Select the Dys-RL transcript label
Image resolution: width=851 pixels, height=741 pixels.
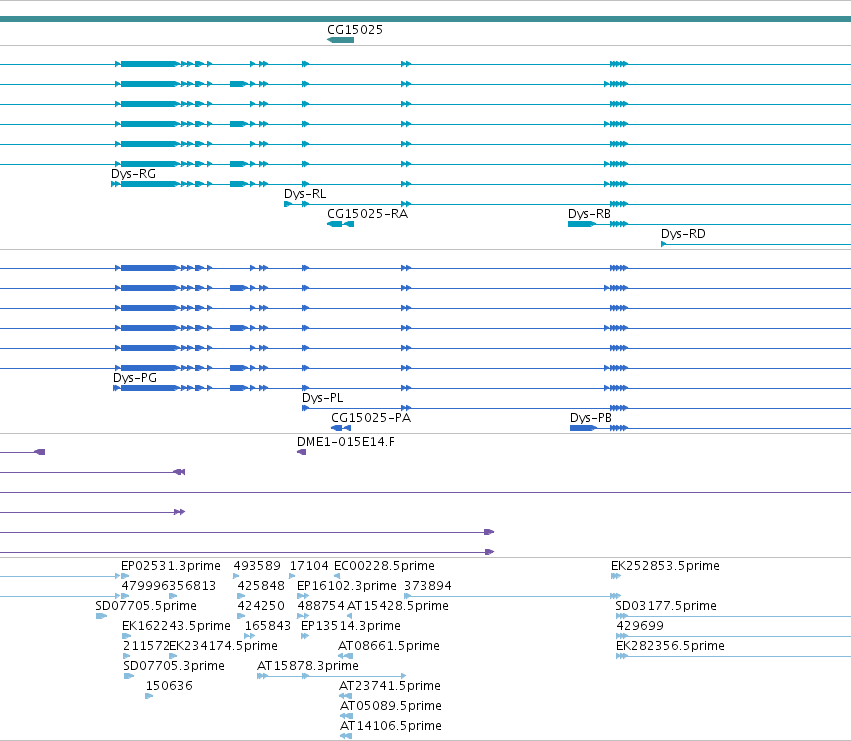(305, 194)
